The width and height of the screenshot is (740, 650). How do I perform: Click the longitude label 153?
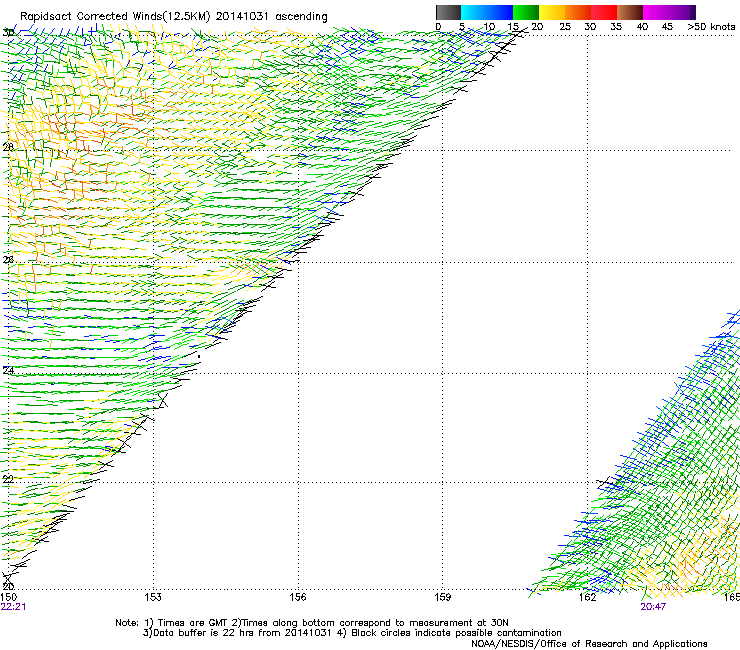153,597
